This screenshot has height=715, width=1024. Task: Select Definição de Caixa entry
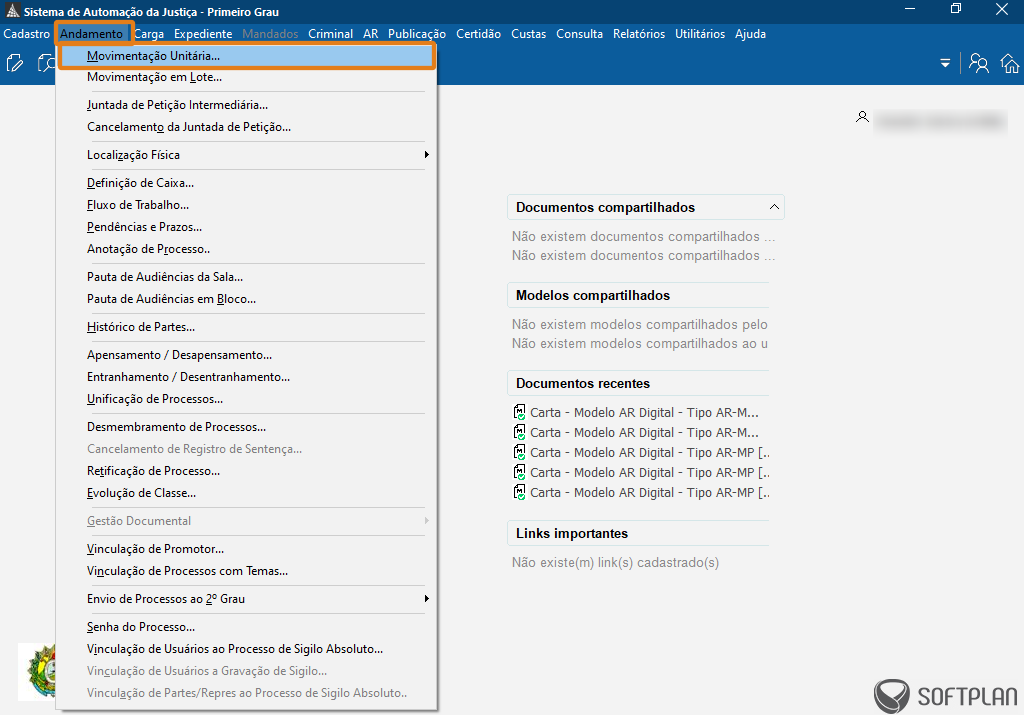[x=247, y=183]
